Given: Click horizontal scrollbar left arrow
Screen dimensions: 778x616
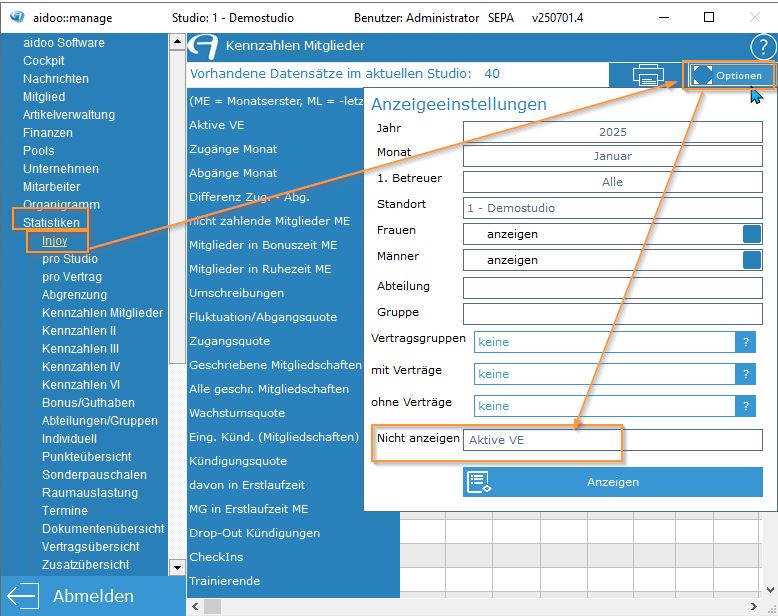Looking at the screenshot, I should point(195,607).
